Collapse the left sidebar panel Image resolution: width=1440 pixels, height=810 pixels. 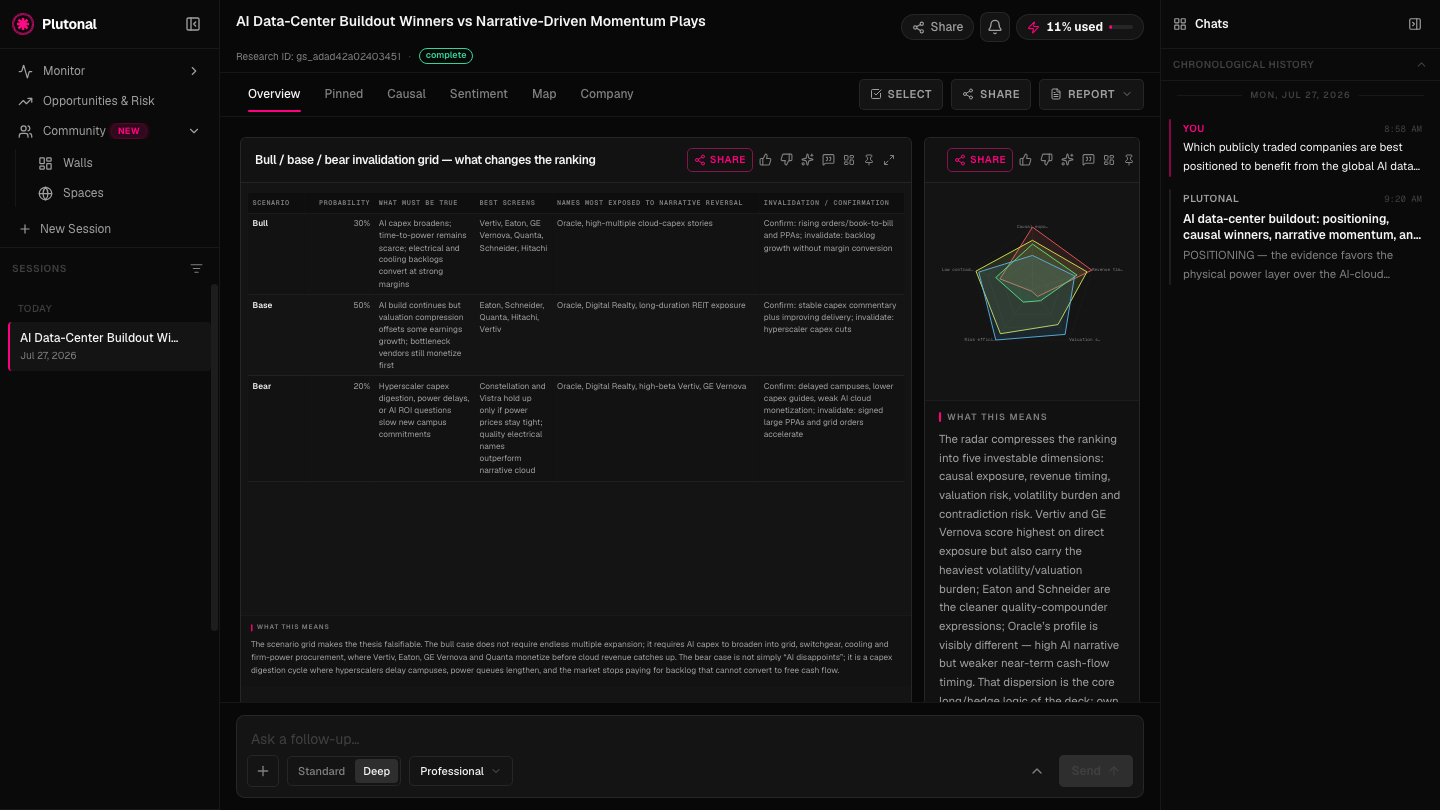pyautogui.click(x=193, y=24)
